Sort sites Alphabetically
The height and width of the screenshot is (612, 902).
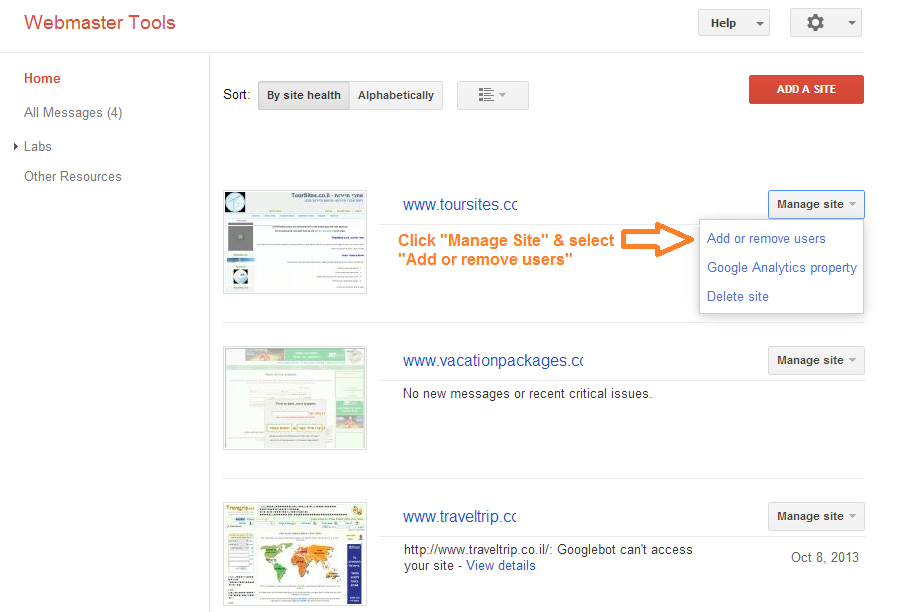click(x=396, y=95)
